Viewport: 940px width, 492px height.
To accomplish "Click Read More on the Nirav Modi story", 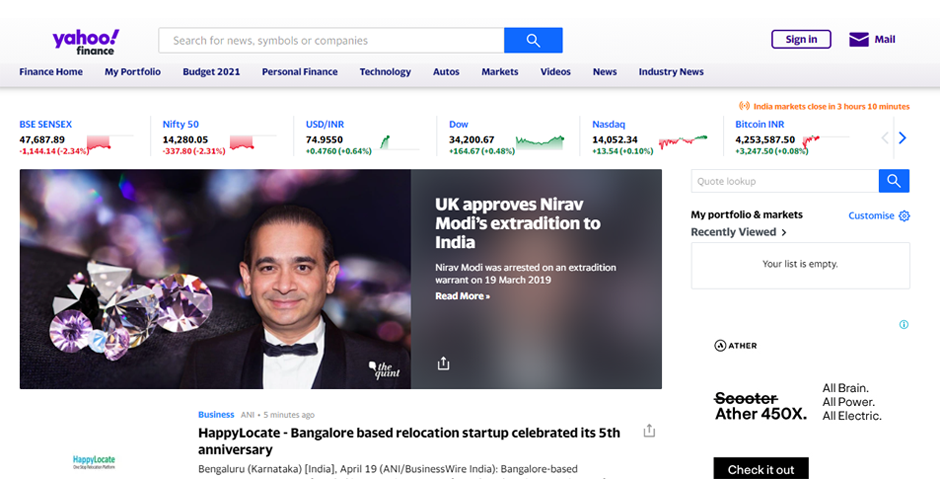I will tap(462, 296).
